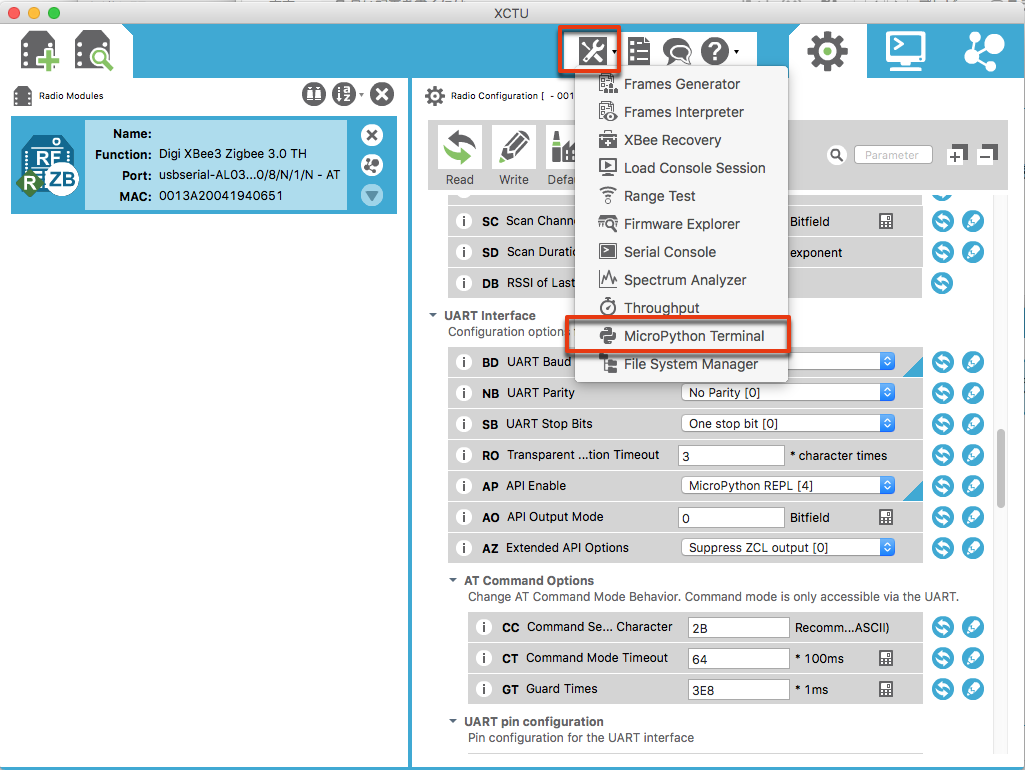The height and width of the screenshot is (770, 1025).
Task: Open calculator for GT Guard Times
Action: tap(886, 689)
